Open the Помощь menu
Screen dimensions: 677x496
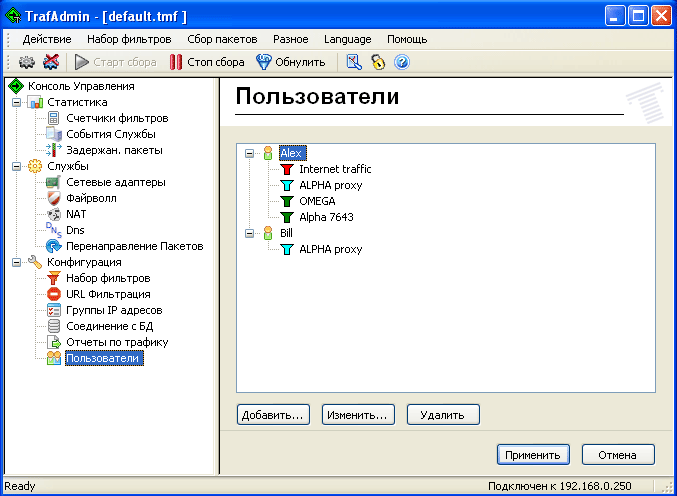click(x=407, y=39)
